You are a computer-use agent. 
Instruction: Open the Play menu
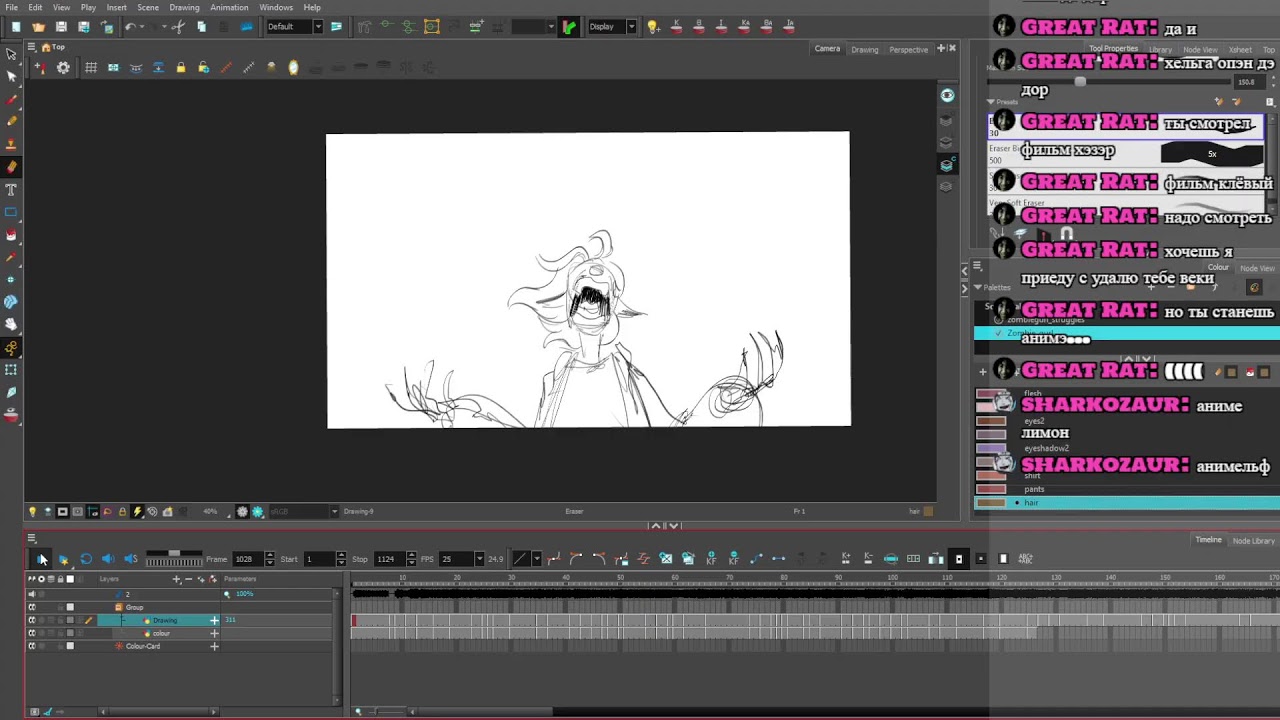(88, 7)
